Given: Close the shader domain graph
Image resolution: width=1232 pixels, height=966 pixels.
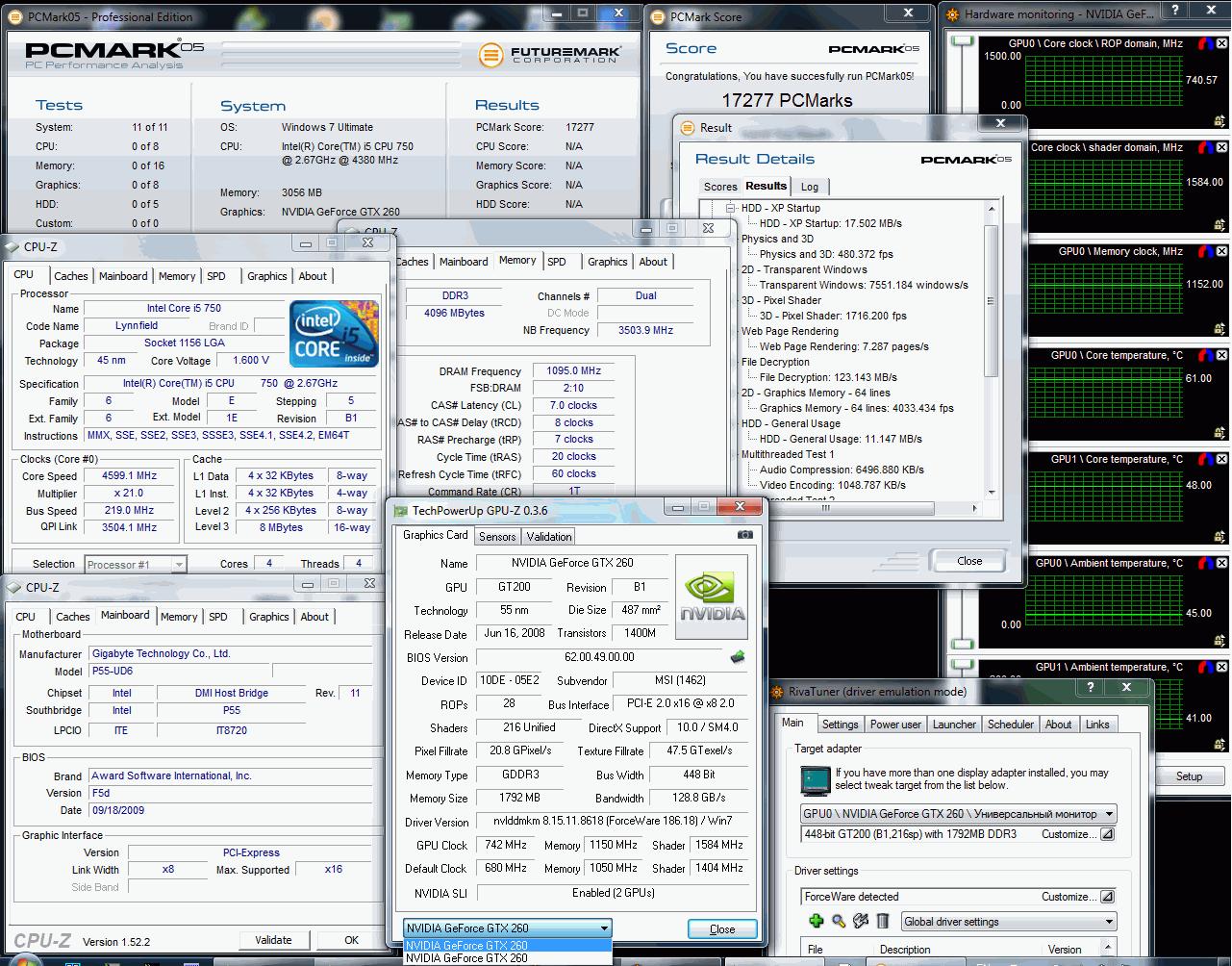Looking at the screenshot, I should click(x=1222, y=148).
